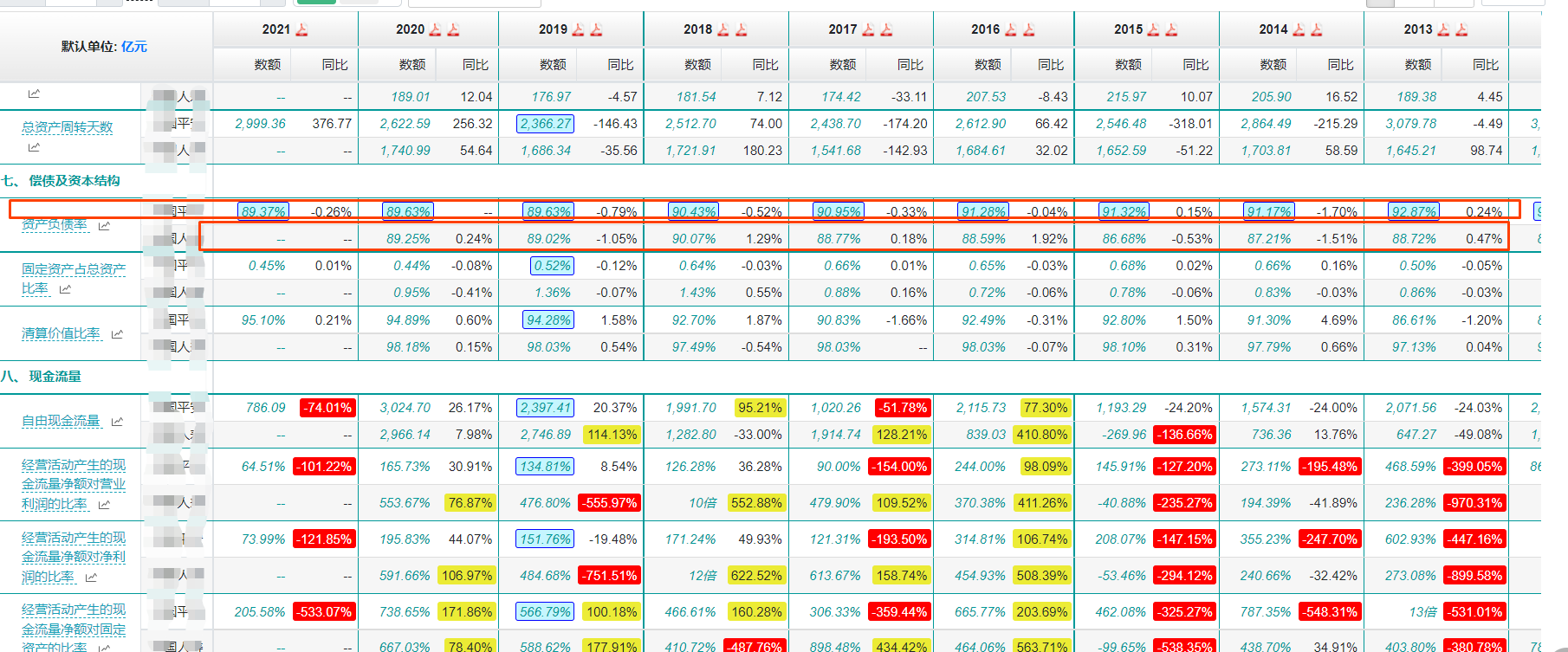Show trend chart icon under 总资产周转天数
Viewport: 1568px width, 652px height.
pos(34,147)
